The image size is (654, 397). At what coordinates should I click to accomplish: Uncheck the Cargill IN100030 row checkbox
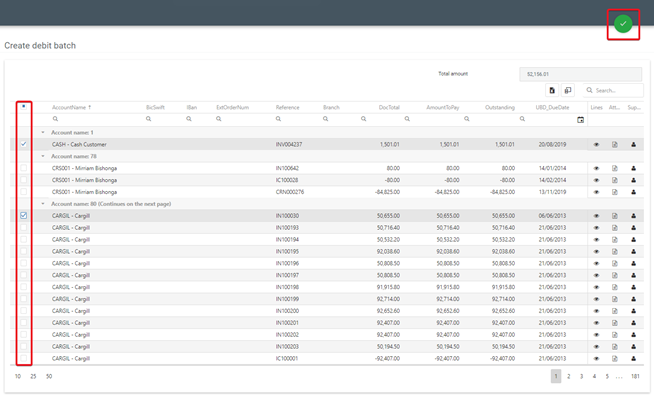(x=24, y=216)
